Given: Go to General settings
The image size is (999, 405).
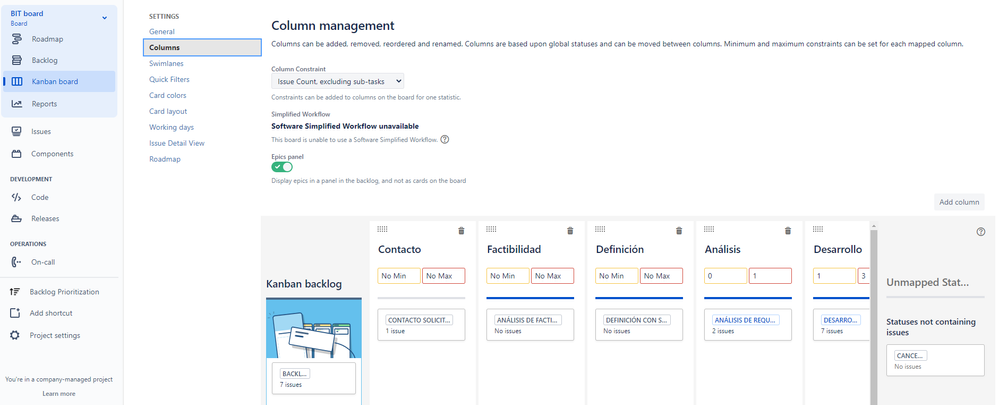Looking at the screenshot, I should pos(162,31).
